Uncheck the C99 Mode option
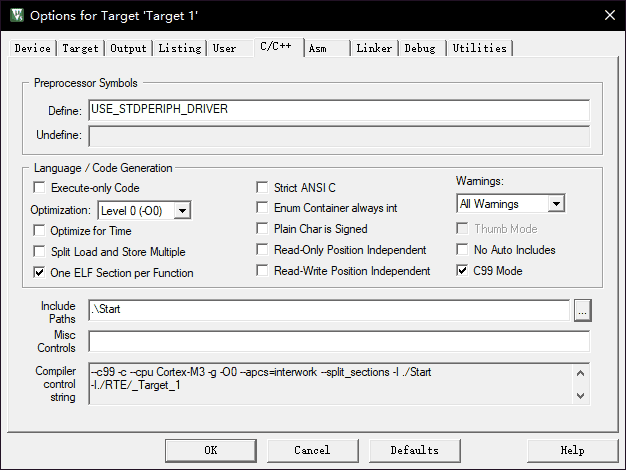The width and height of the screenshot is (626, 470). coord(463,271)
